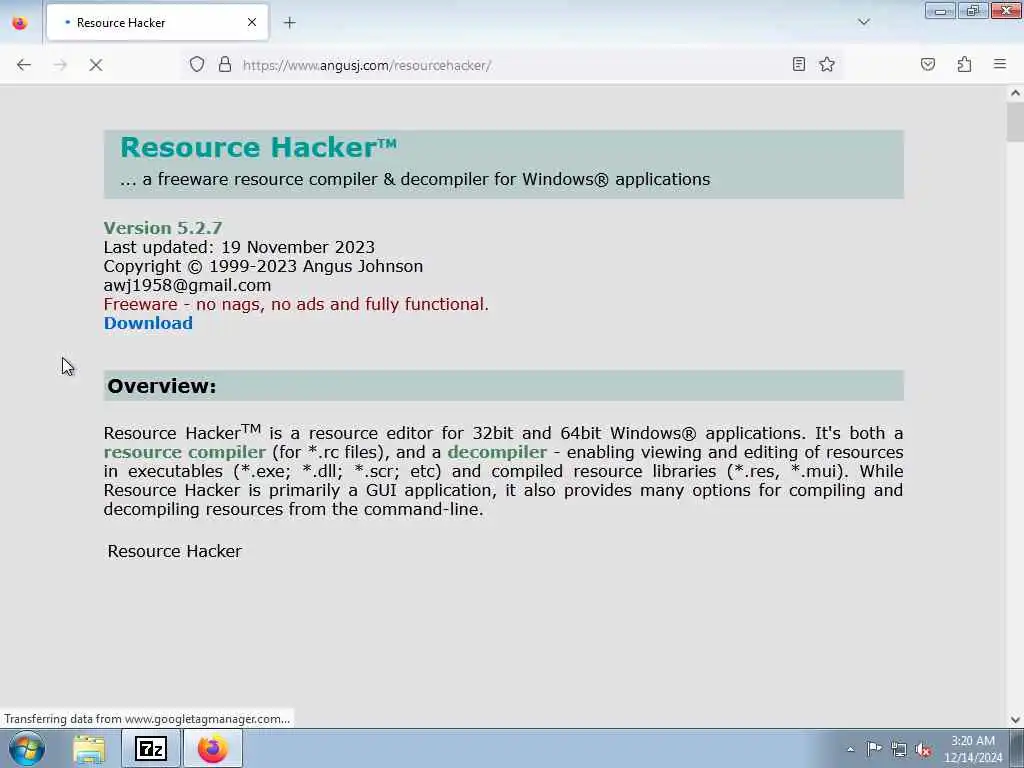This screenshot has width=1024, height=768.
Task: Click scrollbar down arrow
Action: tap(1015, 720)
